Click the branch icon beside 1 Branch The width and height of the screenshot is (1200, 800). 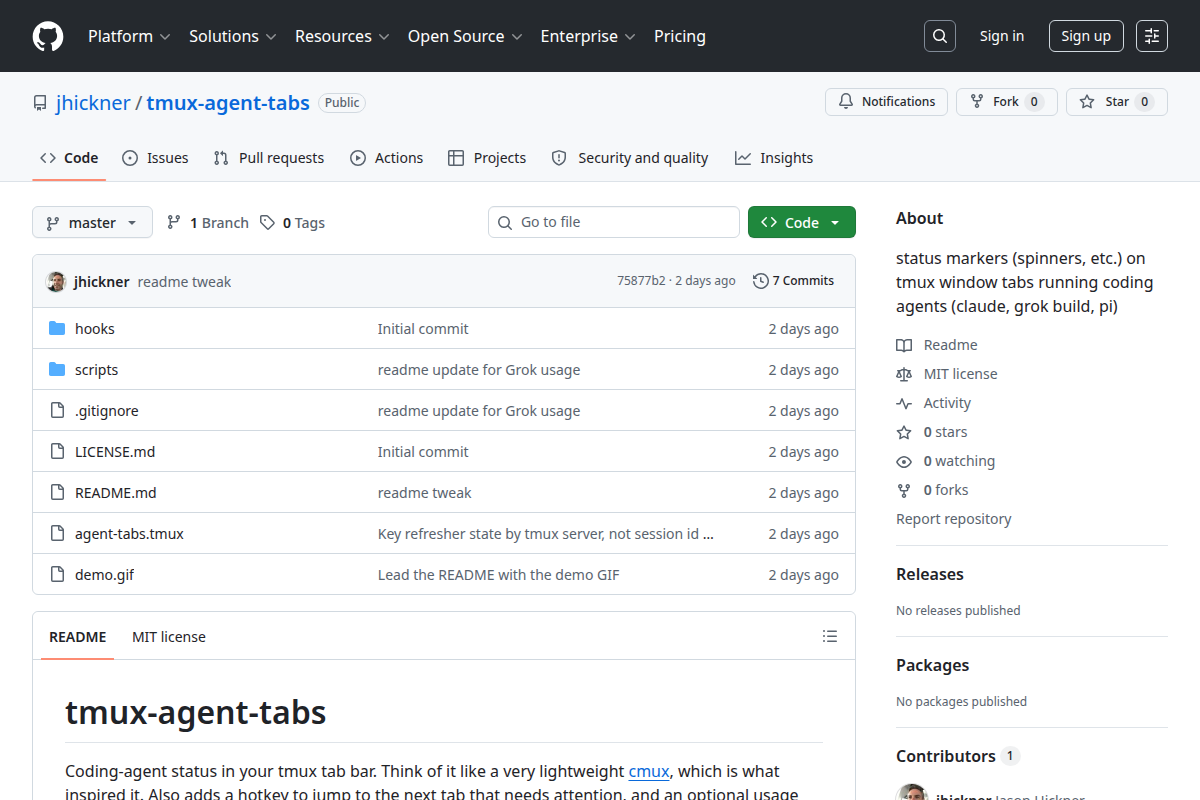(174, 222)
